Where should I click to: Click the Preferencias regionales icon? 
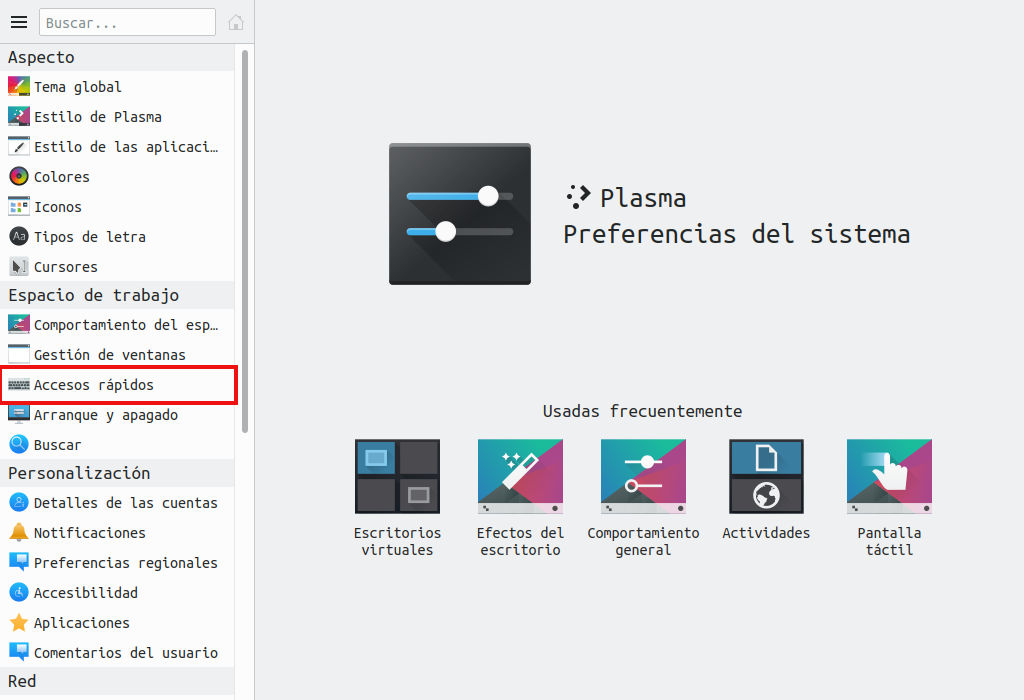point(19,562)
